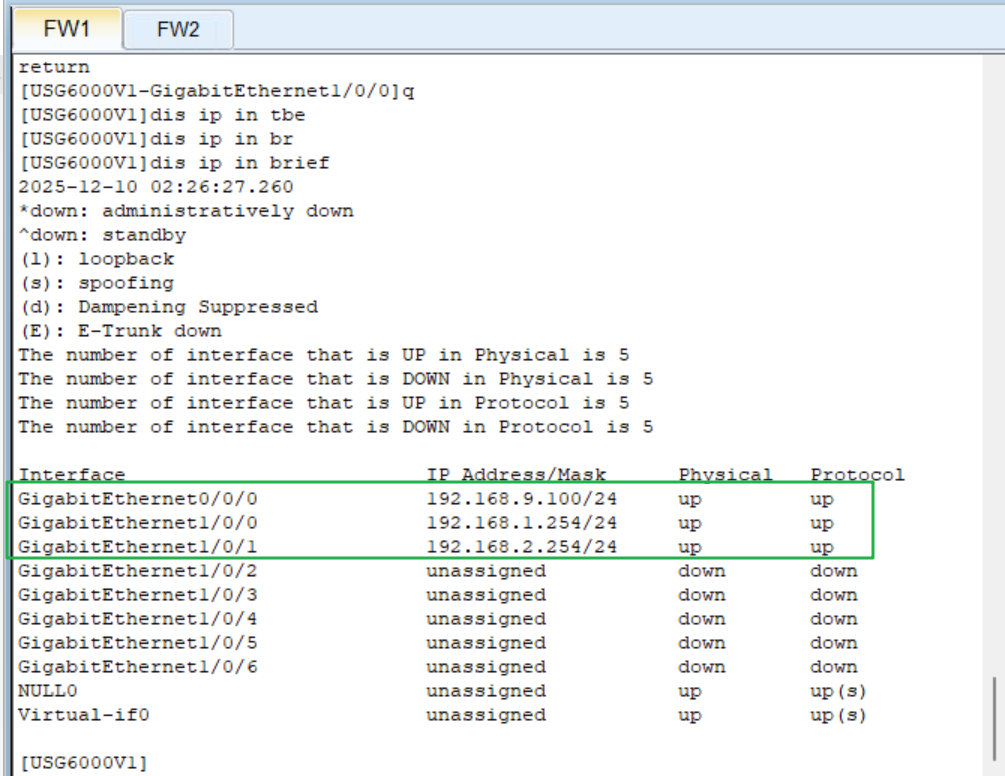Click the 'dis ip in brief' command line
This screenshot has height=776, width=1005.
tap(174, 163)
